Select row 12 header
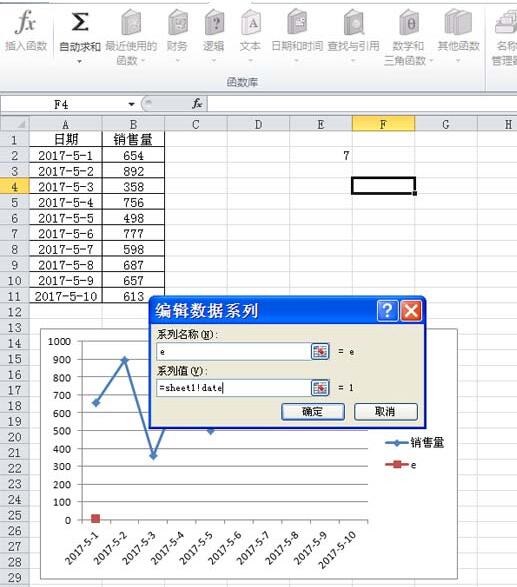 click(x=15, y=311)
